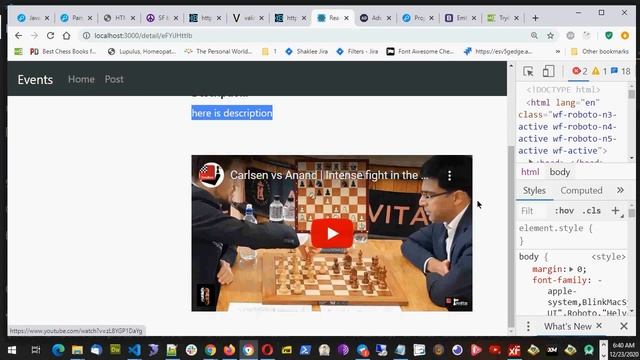The width and height of the screenshot is (640, 360).
Task: Show more DevTools sidebar tabs chevron
Action: (620, 190)
